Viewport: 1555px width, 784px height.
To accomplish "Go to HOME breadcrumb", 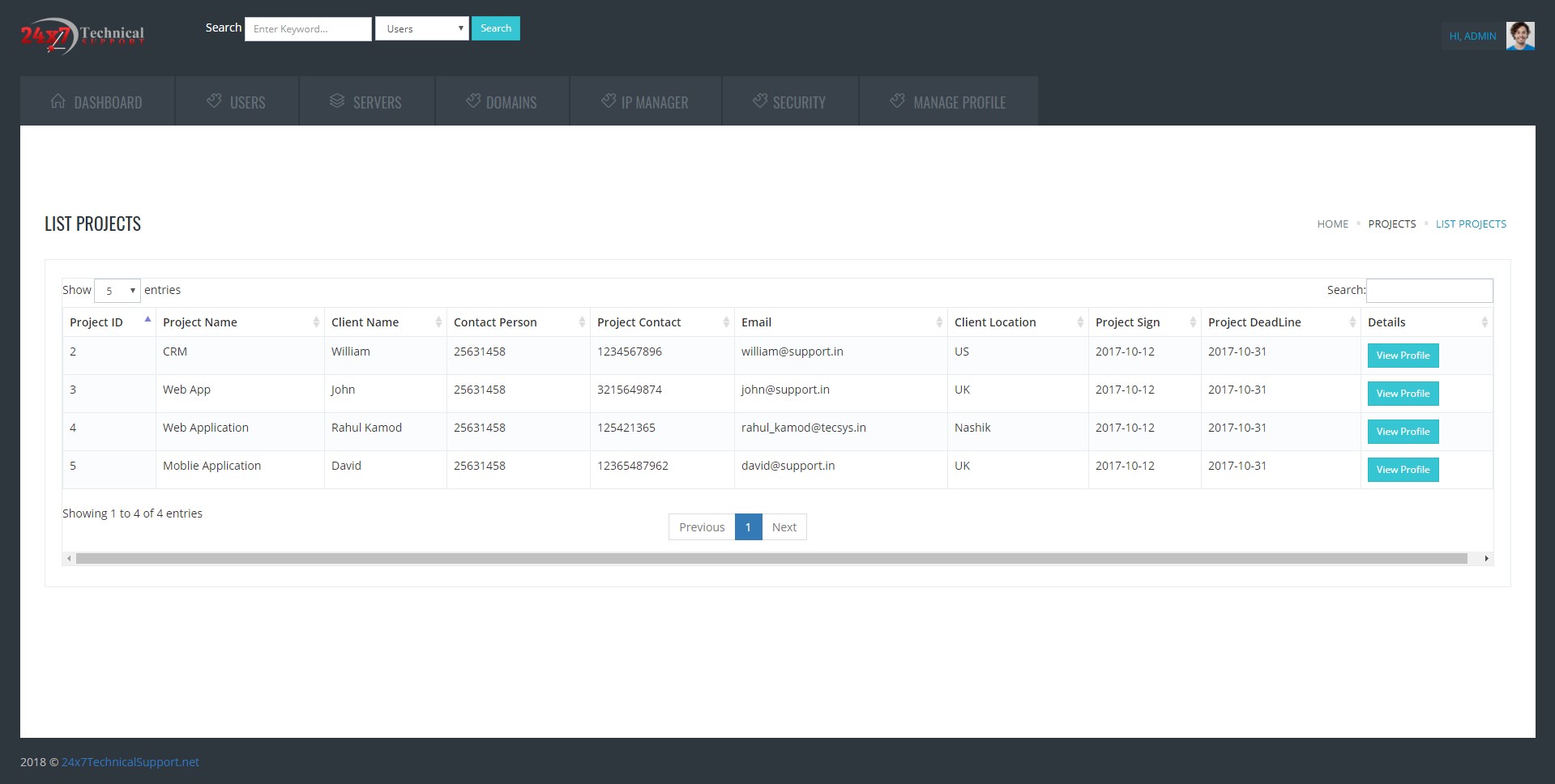I will pos(1332,224).
